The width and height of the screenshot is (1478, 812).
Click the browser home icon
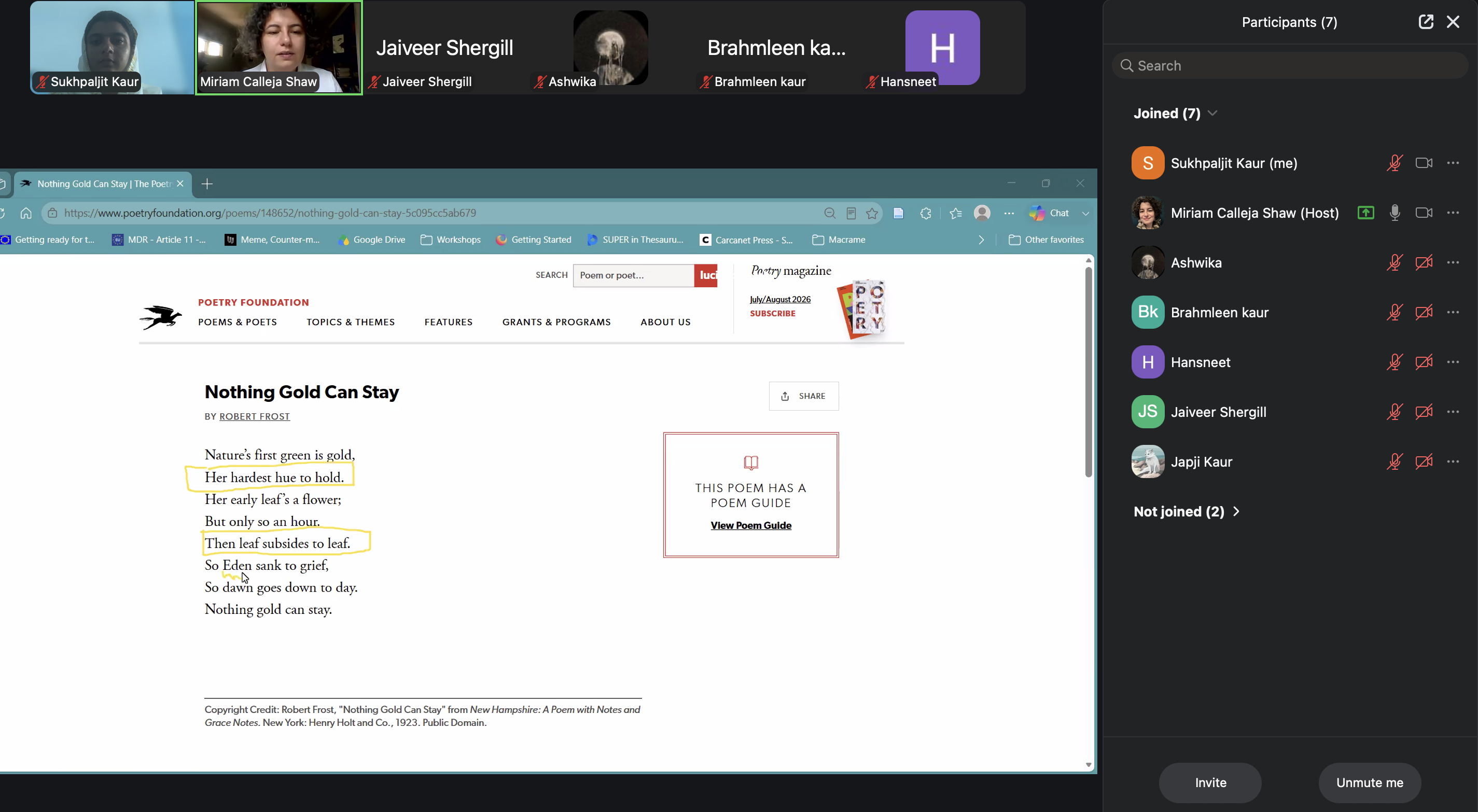click(x=26, y=214)
